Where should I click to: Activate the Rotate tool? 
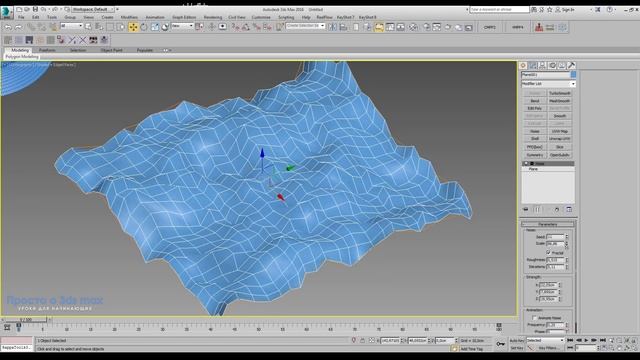(144, 27)
